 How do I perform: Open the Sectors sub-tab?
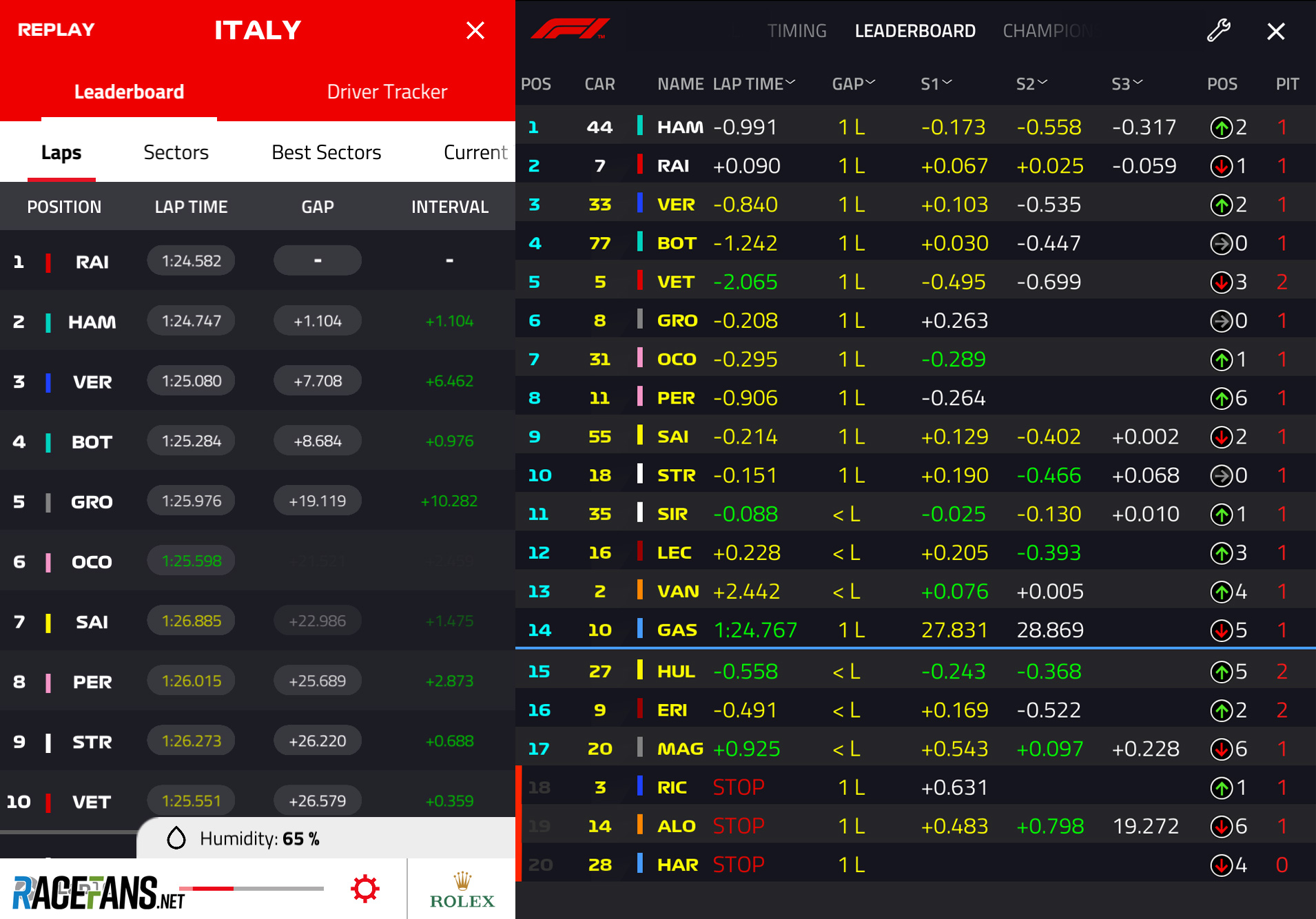pos(176,152)
